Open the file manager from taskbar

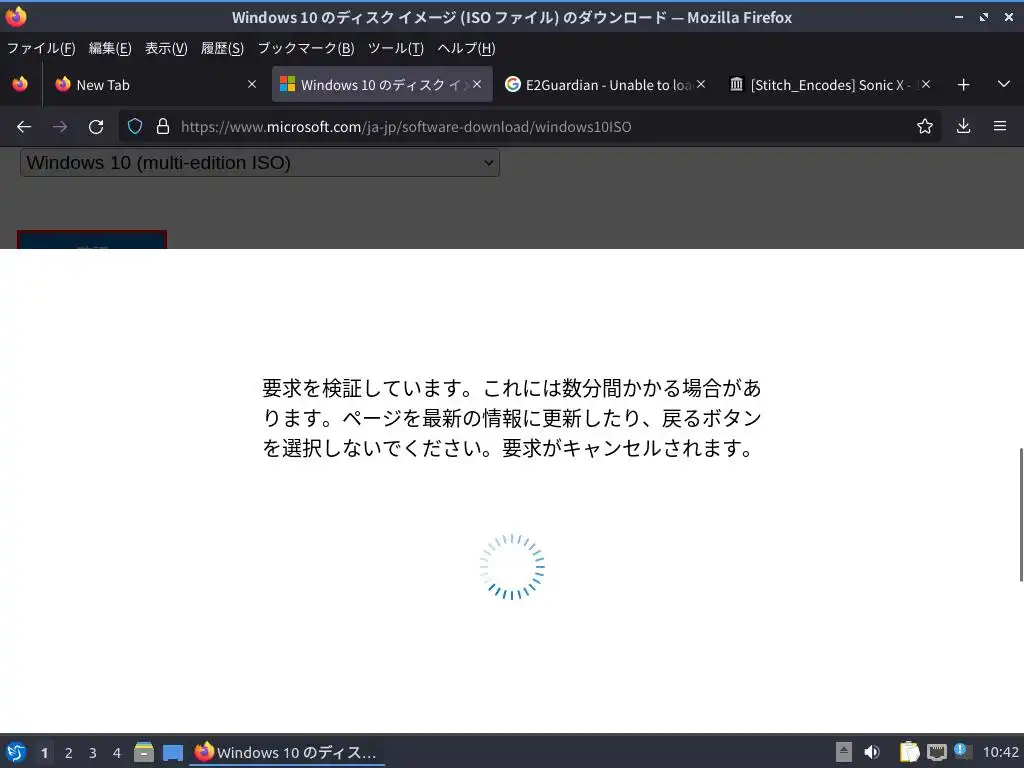(144, 752)
